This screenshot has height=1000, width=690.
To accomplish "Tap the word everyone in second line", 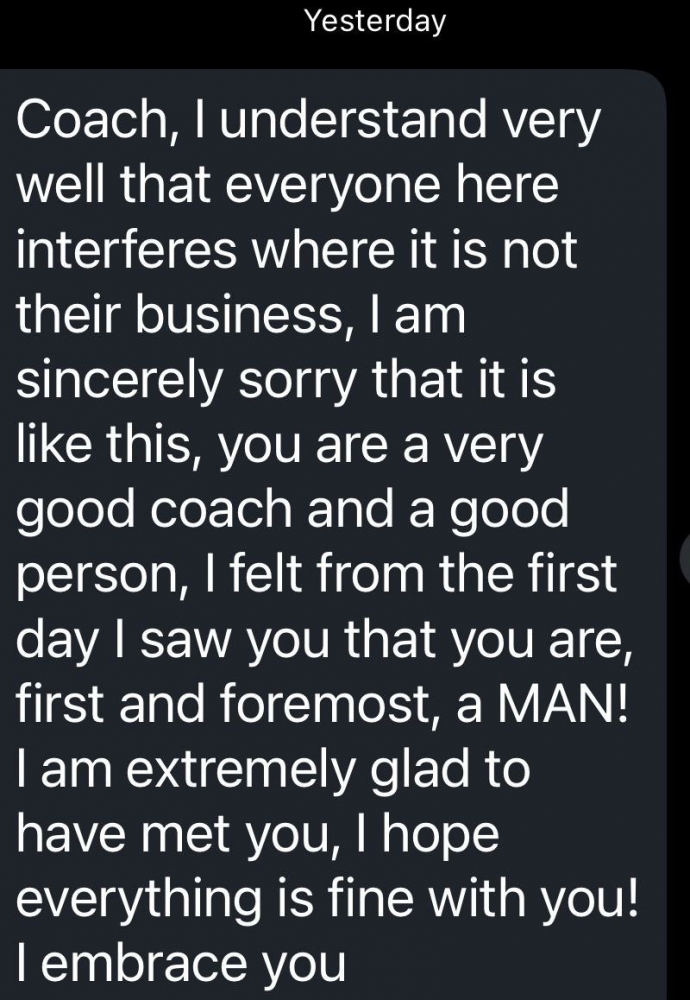I will [332, 186].
